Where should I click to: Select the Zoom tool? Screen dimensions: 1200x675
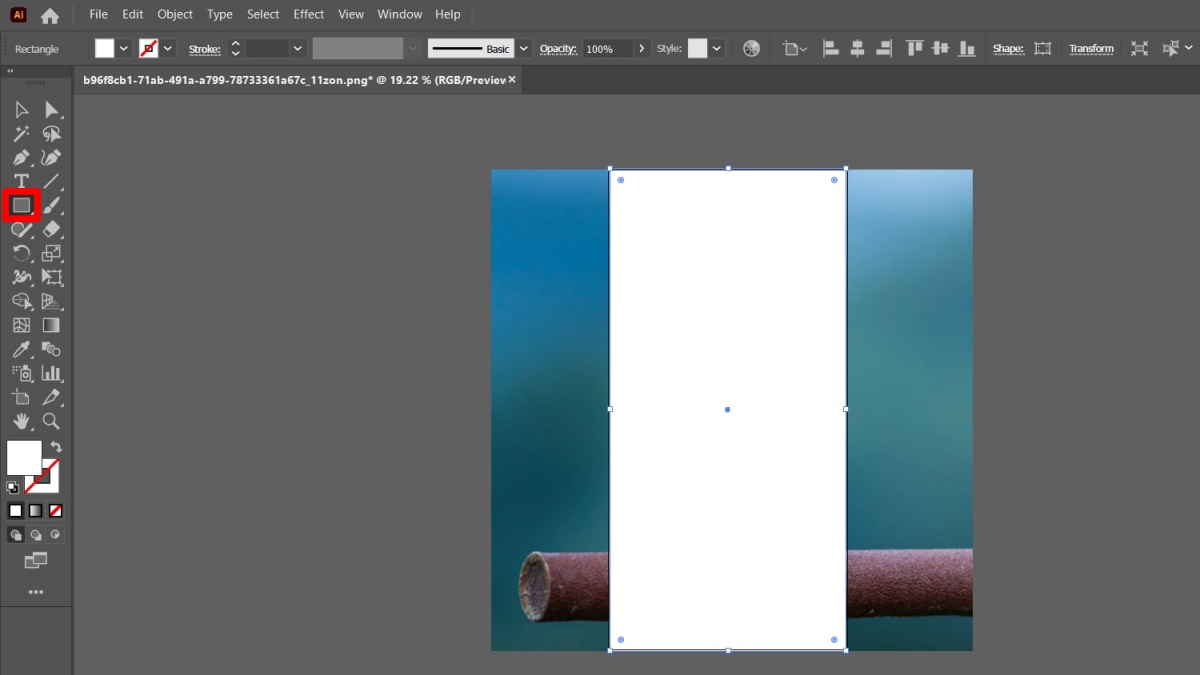point(52,421)
